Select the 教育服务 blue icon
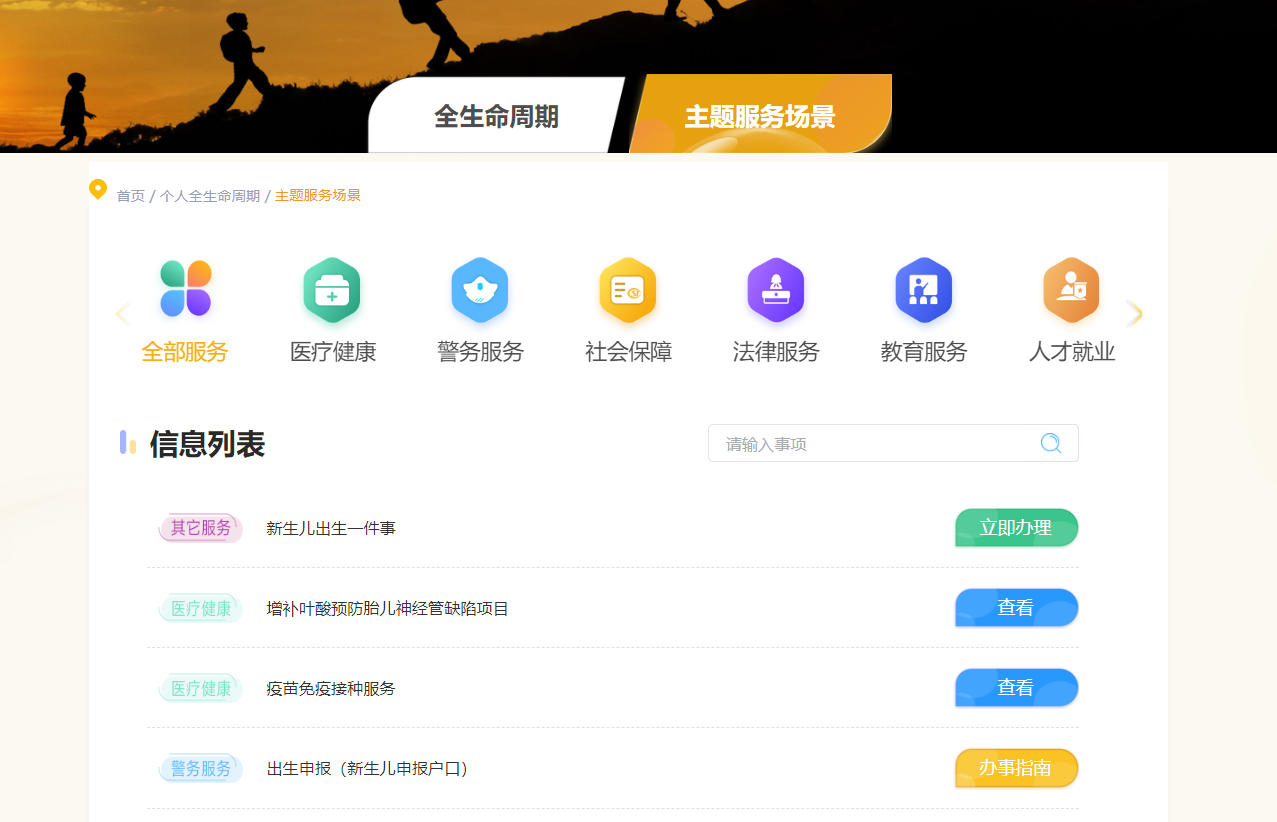 coord(923,290)
